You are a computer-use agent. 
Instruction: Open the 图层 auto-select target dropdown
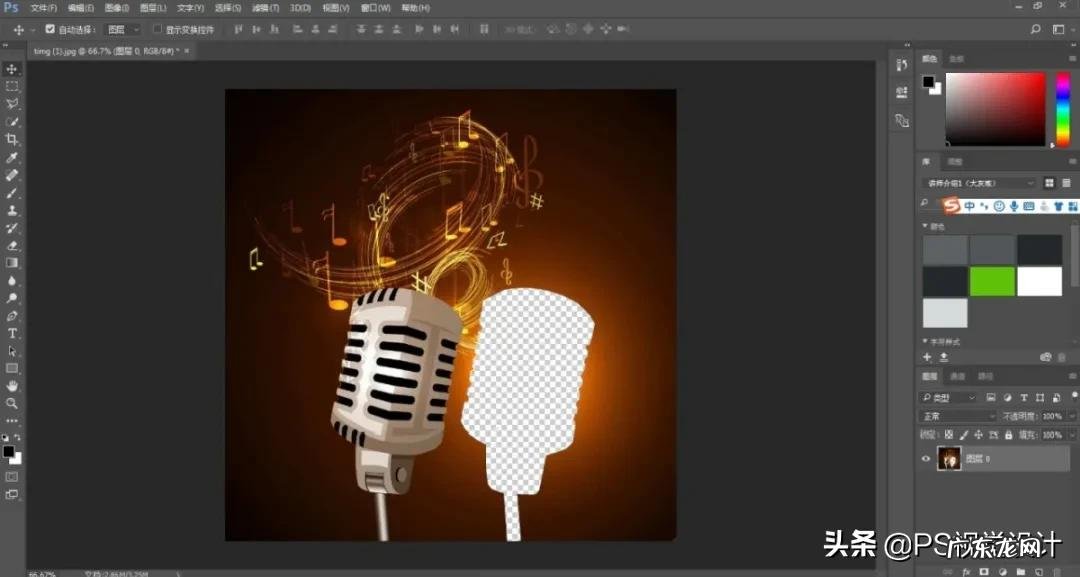click(x=122, y=30)
